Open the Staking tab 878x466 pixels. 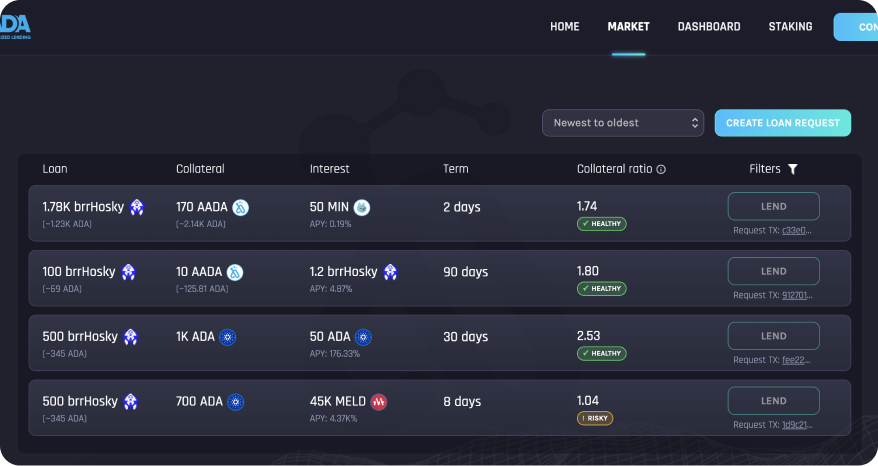(790, 27)
